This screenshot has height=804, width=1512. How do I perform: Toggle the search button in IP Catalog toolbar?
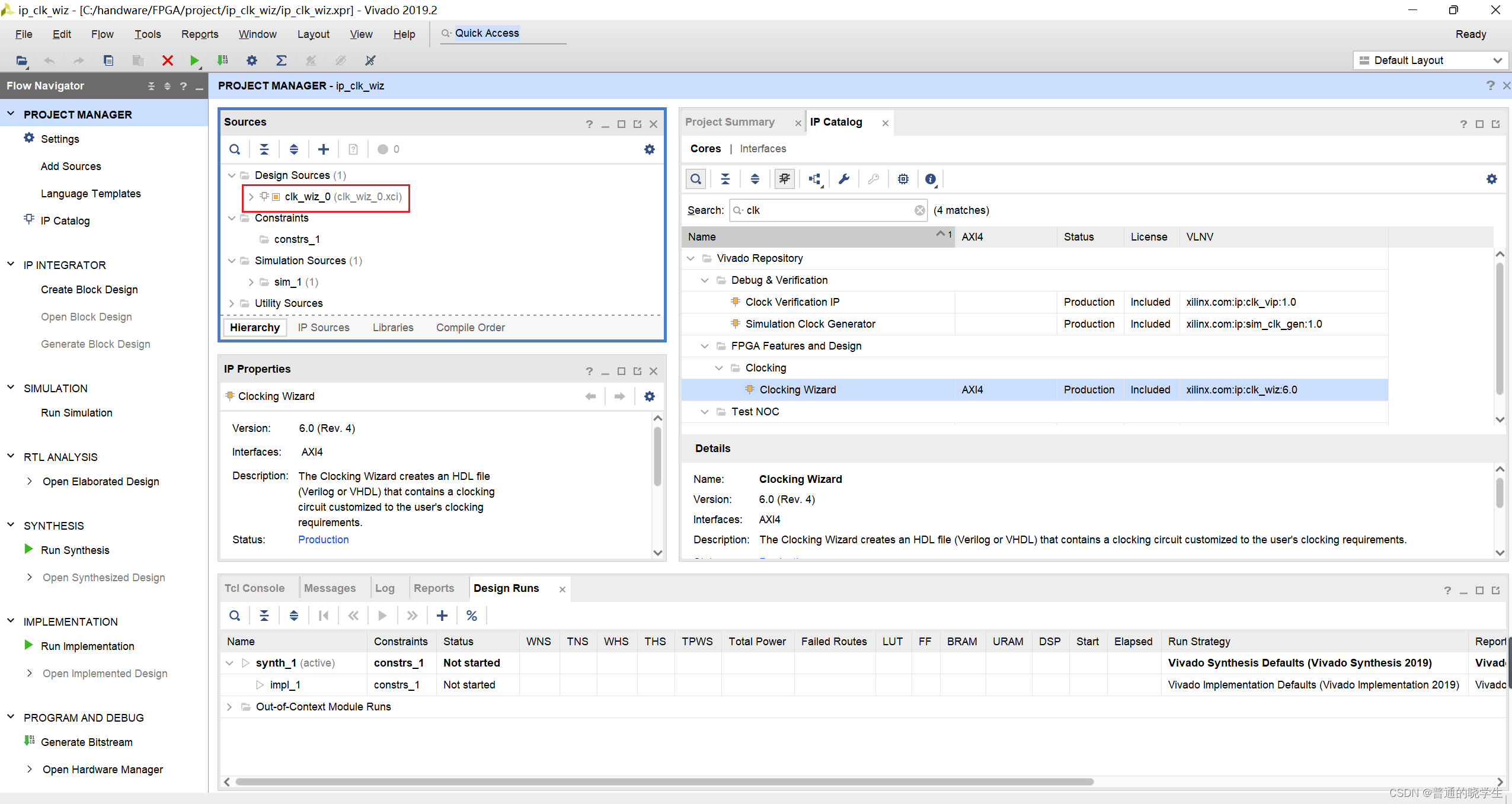[696, 179]
